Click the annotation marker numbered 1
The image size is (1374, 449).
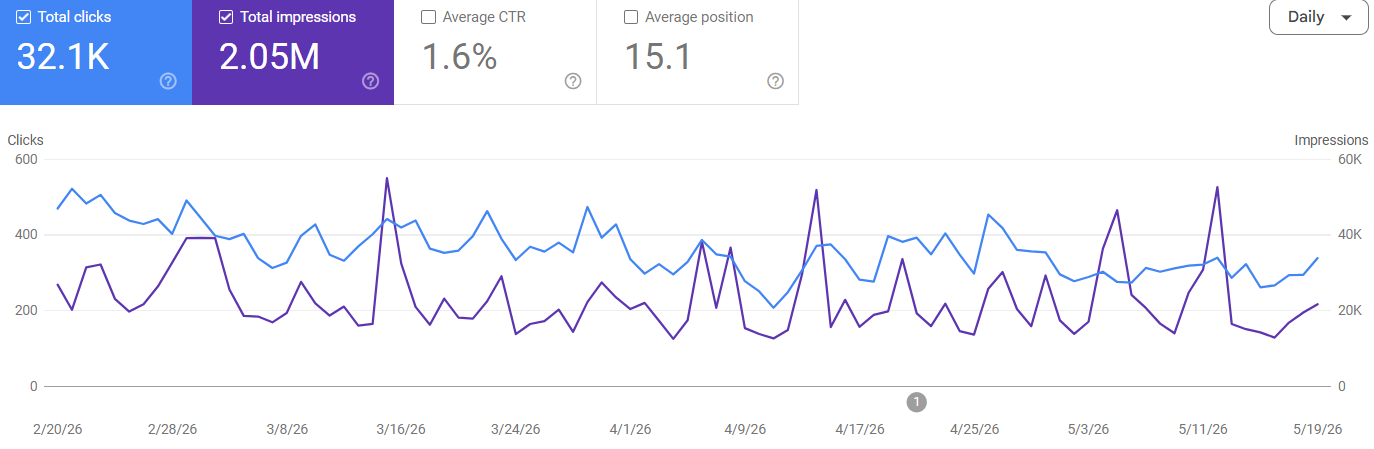click(917, 402)
